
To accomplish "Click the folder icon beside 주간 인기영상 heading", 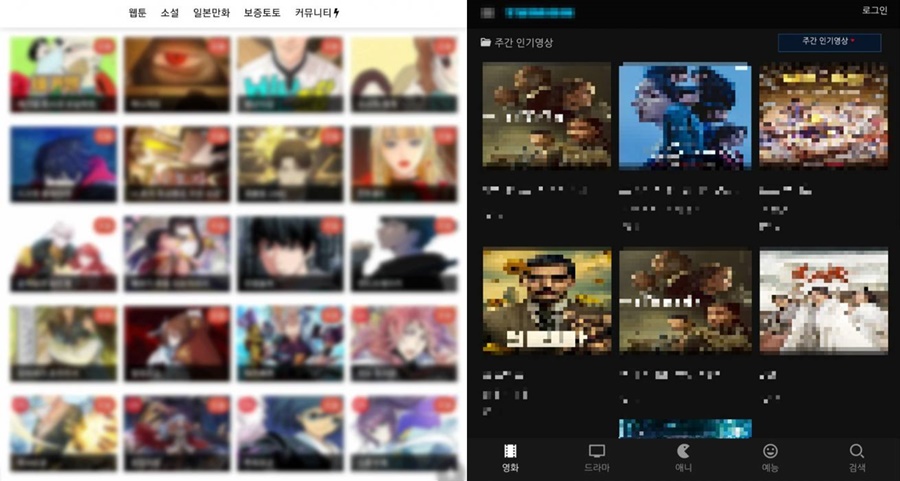I will point(486,42).
